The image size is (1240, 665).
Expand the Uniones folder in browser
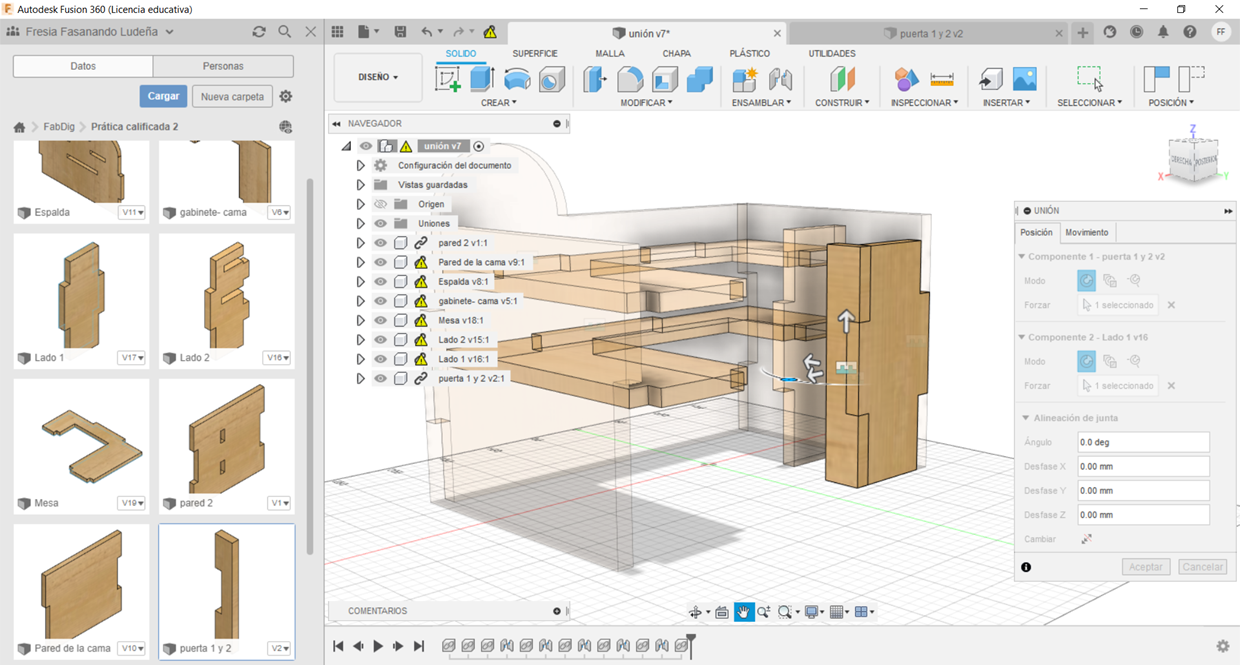(360, 224)
